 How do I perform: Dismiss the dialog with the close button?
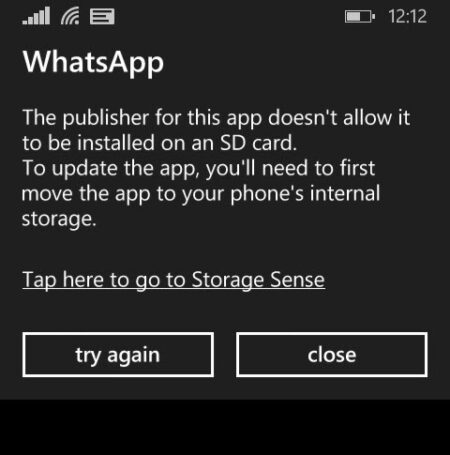tap(332, 354)
